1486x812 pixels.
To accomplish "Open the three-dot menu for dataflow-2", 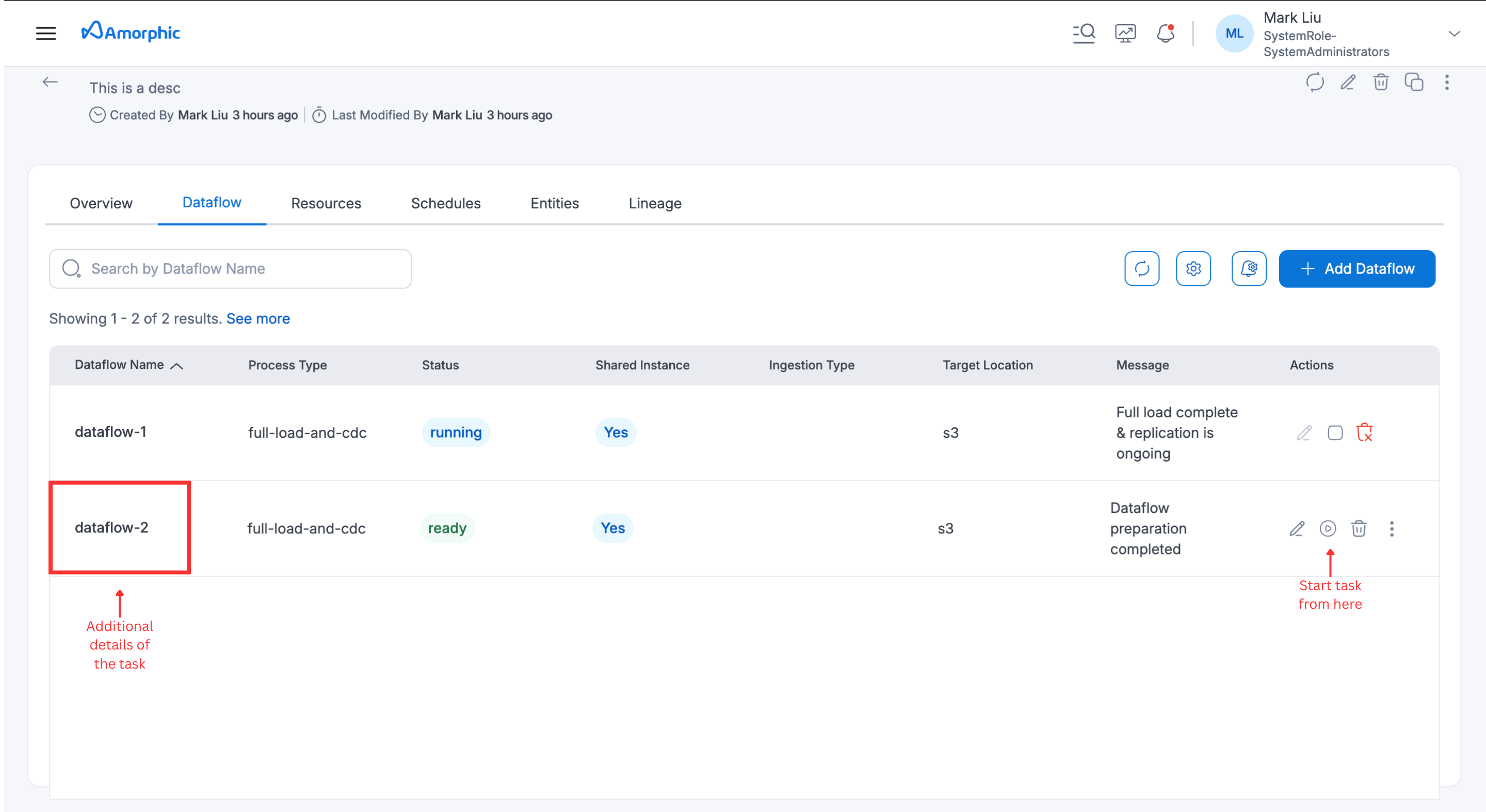I will (1392, 528).
